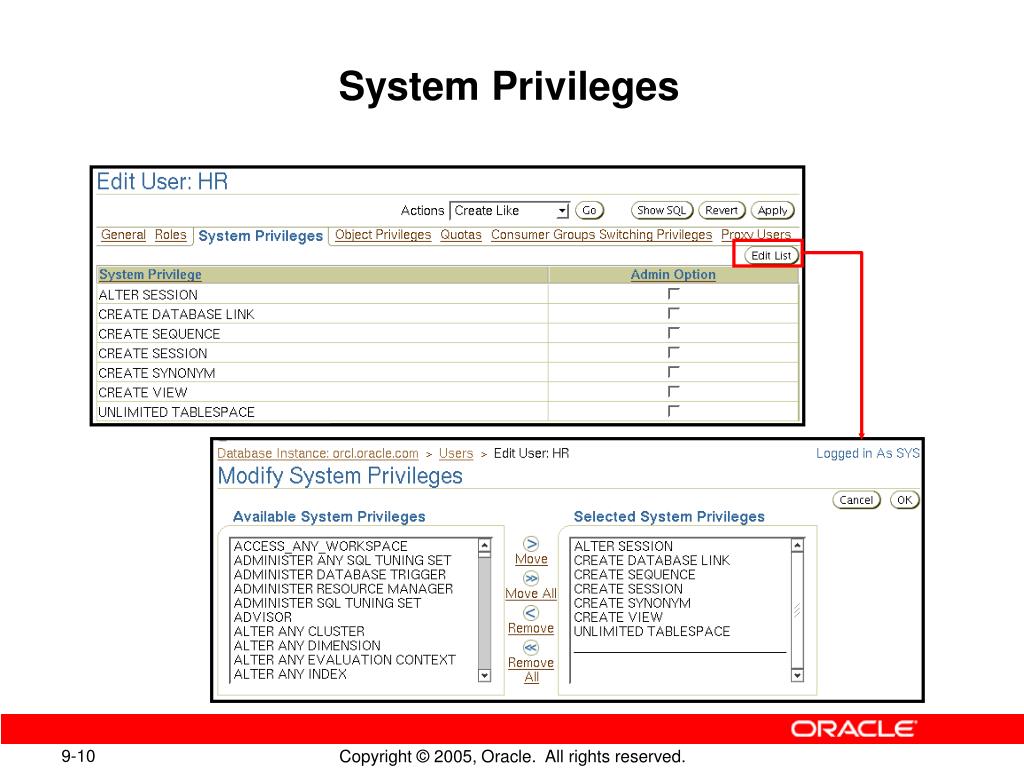Enable Admin Option for CREATE SESSION

pyautogui.click(x=673, y=353)
